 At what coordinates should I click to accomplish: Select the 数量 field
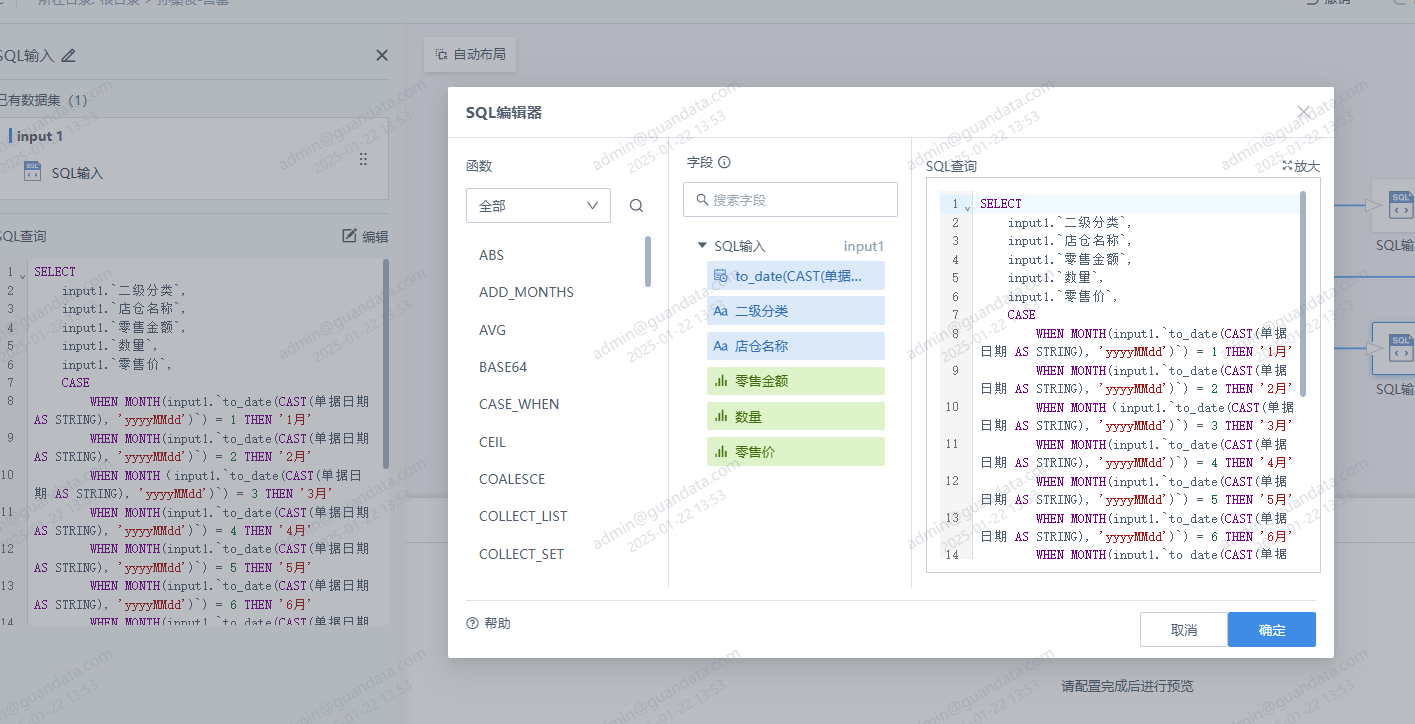tap(796, 416)
